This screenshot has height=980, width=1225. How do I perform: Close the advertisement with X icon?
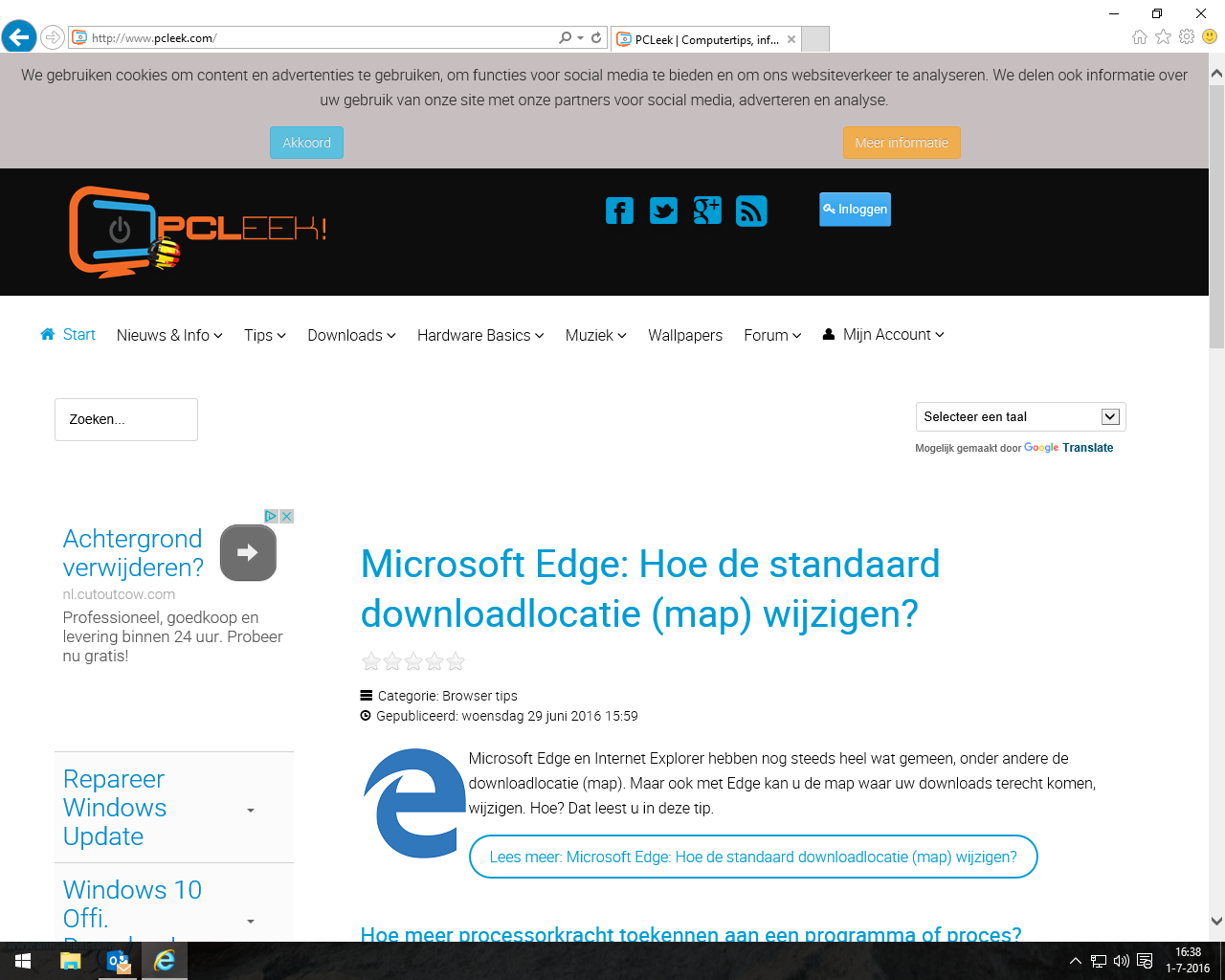pyautogui.click(x=286, y=516)
